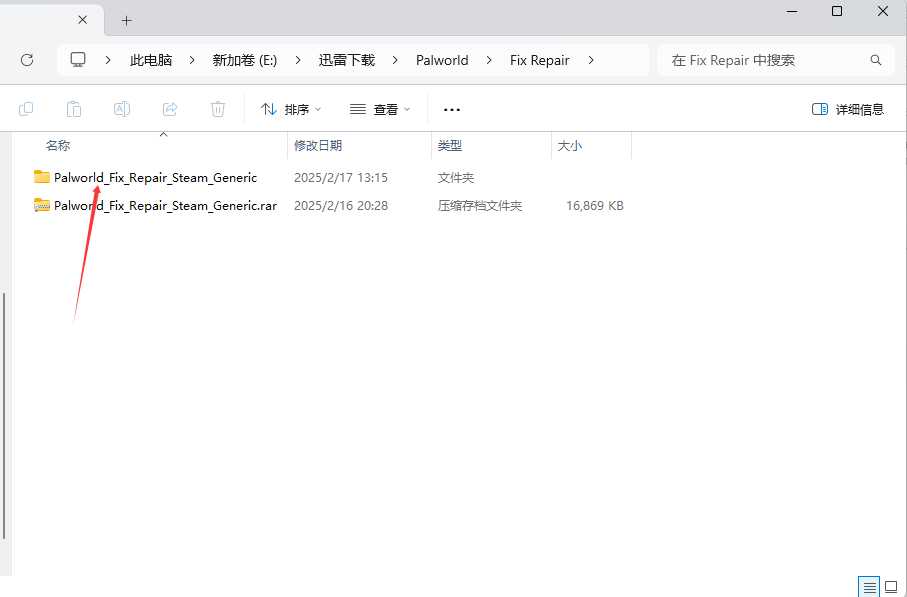
Task: Switch to details list view icon
Action: (869, 587)
